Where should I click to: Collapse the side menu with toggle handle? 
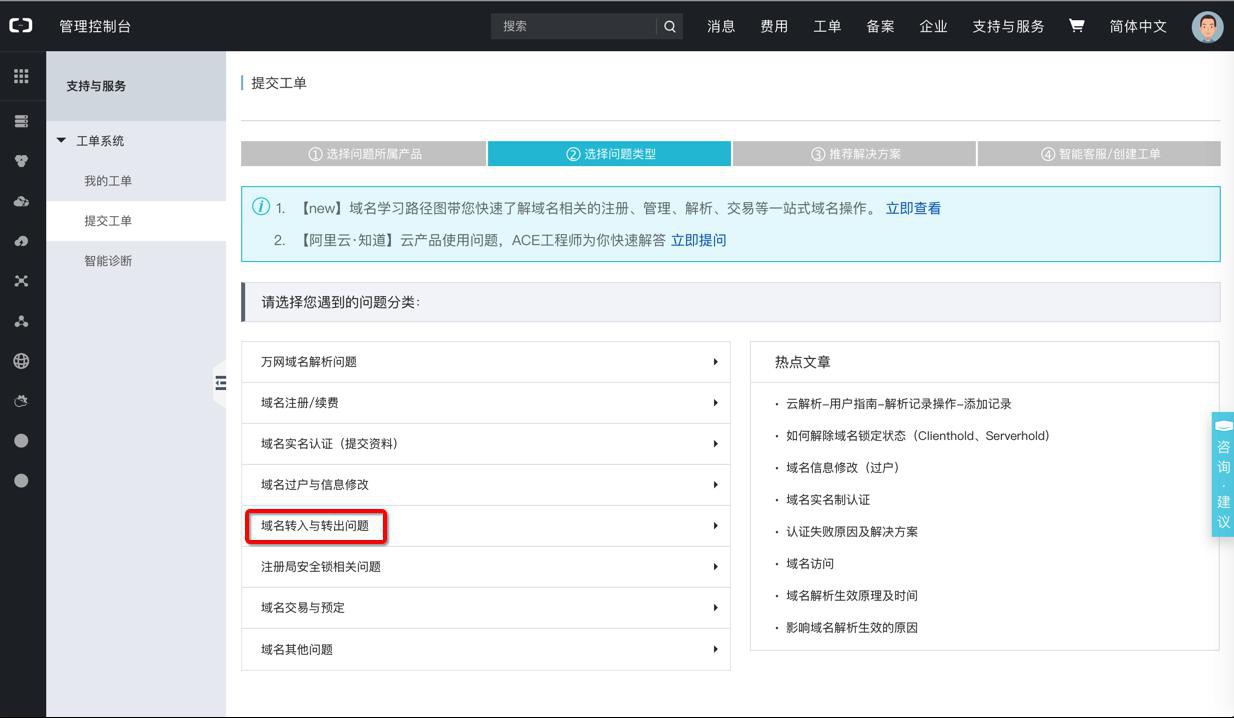tap(221, 383)
